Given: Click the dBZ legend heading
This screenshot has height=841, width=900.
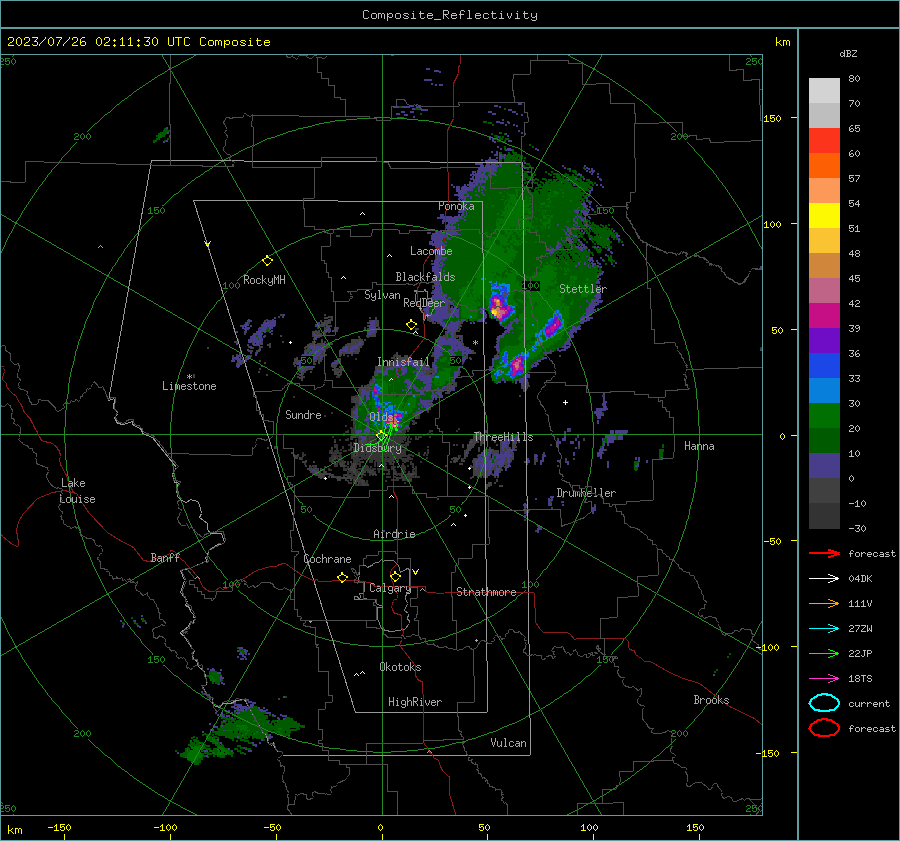Looking at the screenshot, I should click(x=848, y=53).
